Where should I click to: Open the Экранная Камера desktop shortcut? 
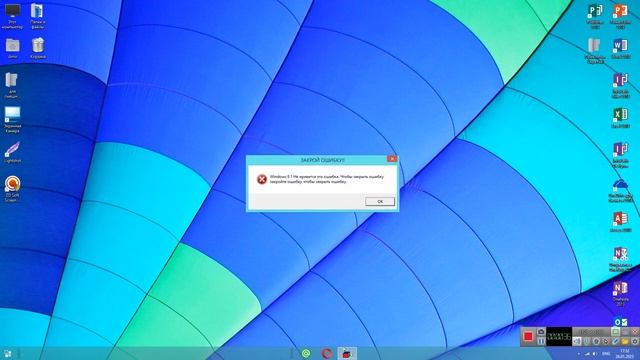click(x=12, y=119)
